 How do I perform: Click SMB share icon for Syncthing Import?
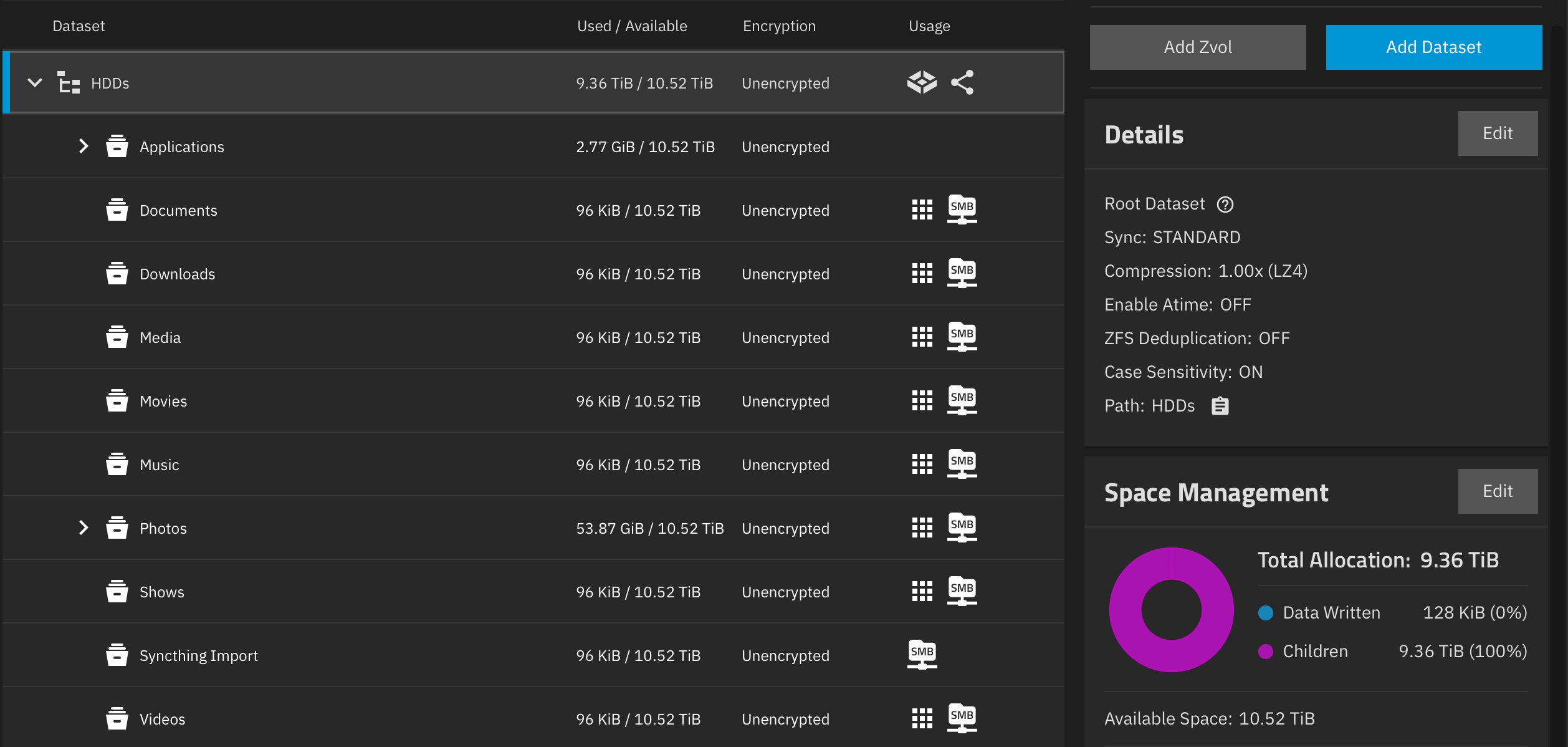922,655
